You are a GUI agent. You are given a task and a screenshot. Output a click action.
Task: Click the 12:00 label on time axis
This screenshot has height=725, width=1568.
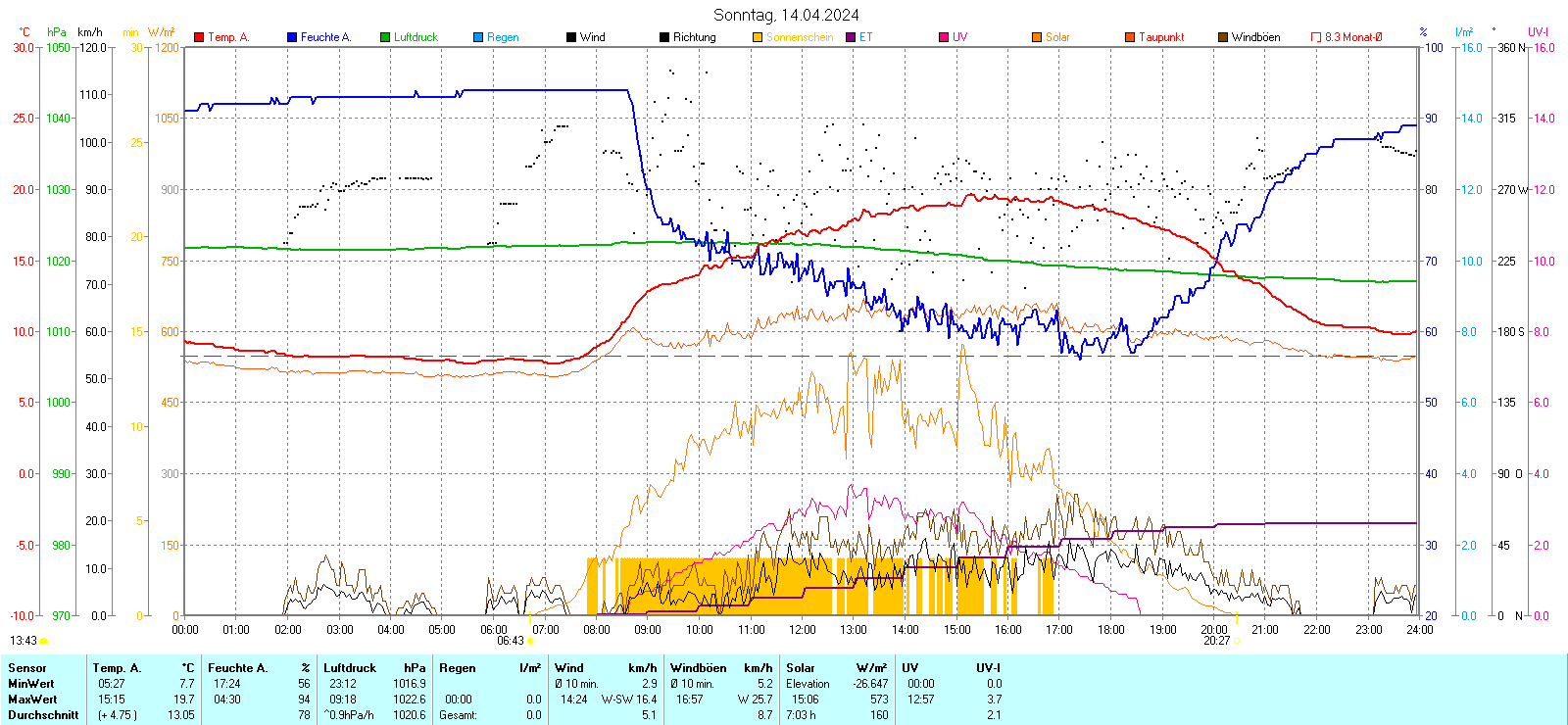pos(803,629)
